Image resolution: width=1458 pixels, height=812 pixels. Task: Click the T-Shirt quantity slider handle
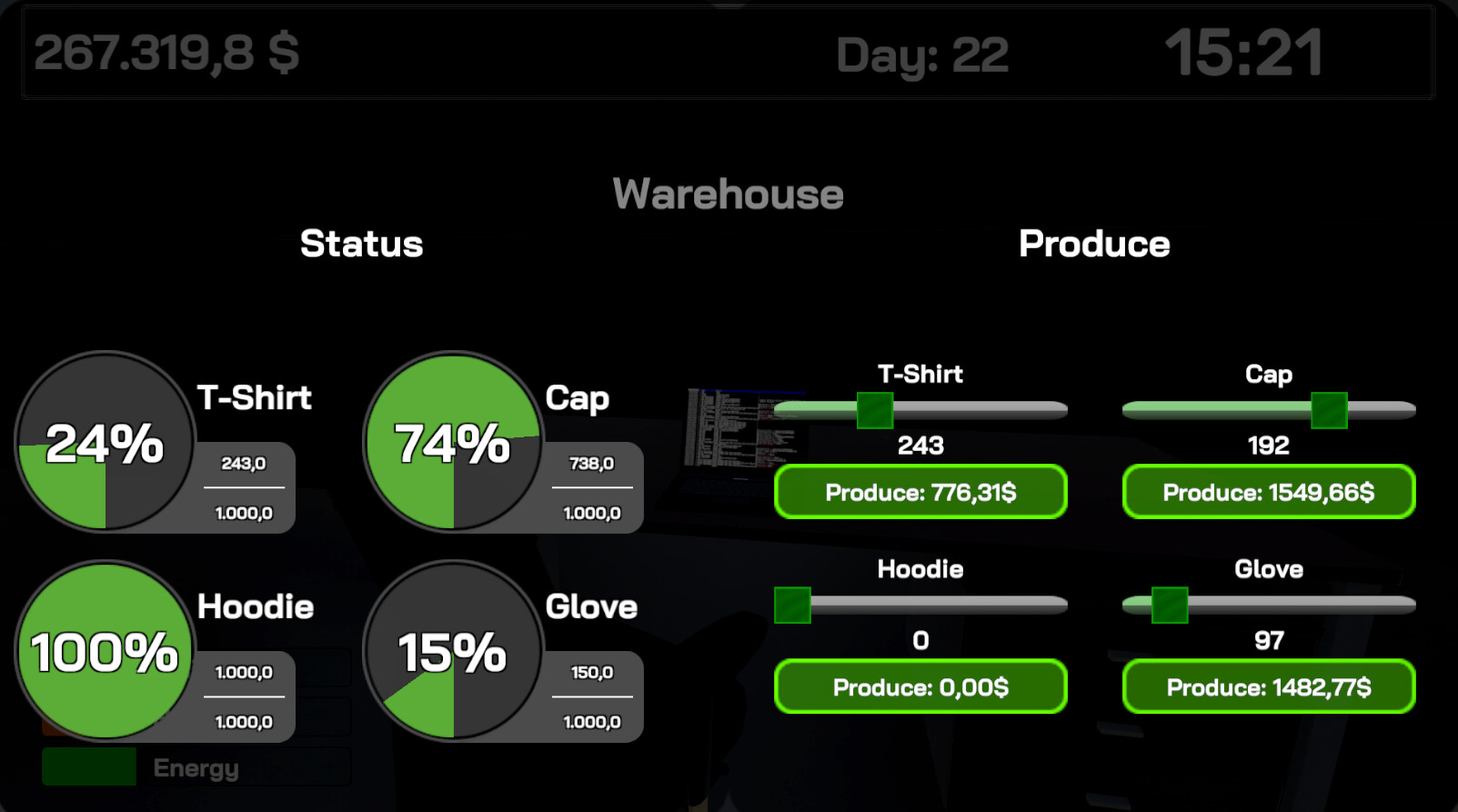[x=875, y=410]
